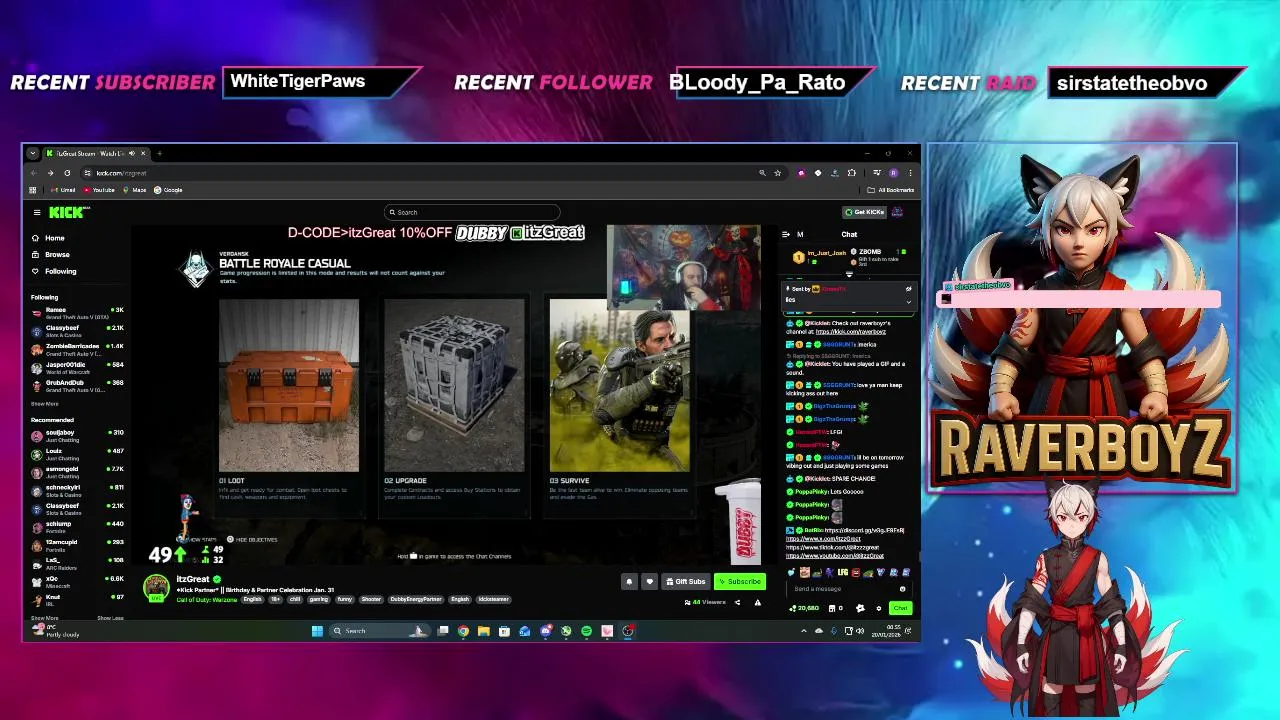Image resolution: width=1280 pixels, height=720 pixels.
Task: Expand Show More under Recommended list
Action: pyautogui.click(x=44, y=618)
